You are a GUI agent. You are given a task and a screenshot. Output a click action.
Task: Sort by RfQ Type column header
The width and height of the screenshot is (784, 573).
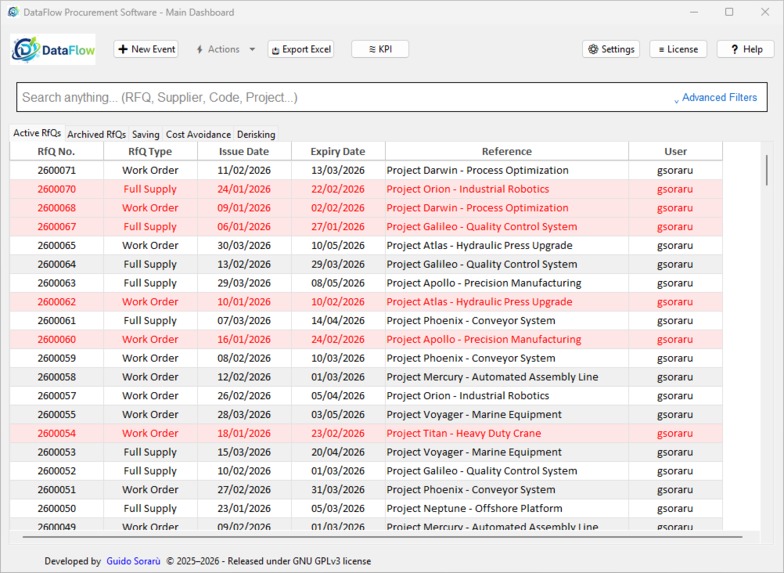click(150, 152)
